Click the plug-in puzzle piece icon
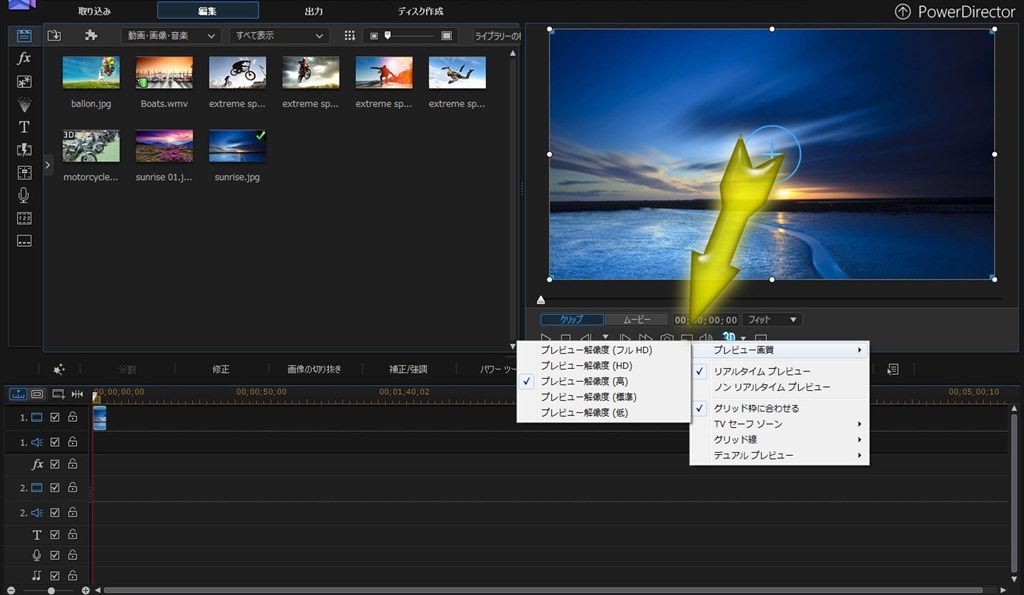This screenshot has width=1024, height=595. 91,35
